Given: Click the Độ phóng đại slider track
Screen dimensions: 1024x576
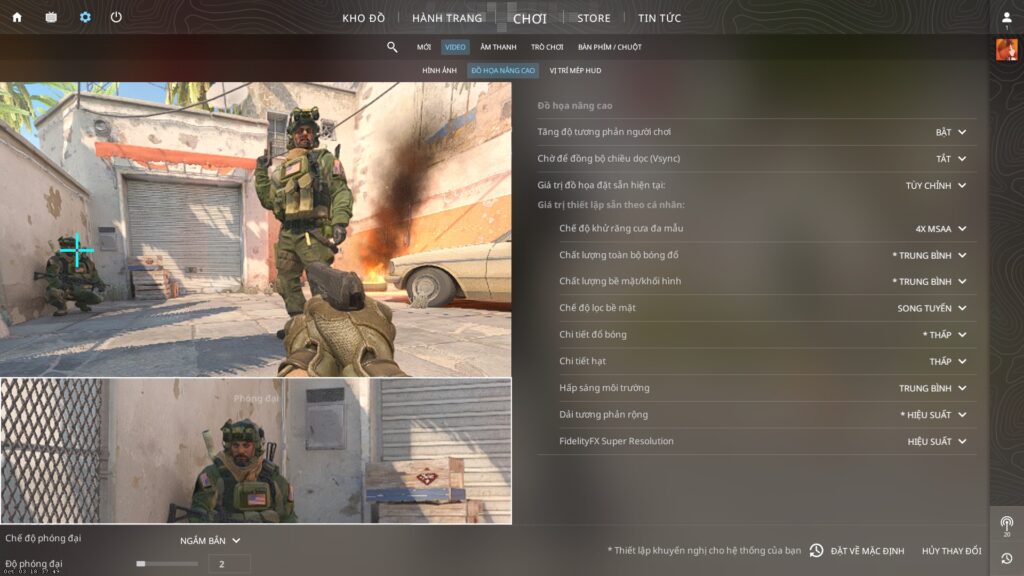Looking at the screenshot, I should [168, 564].
